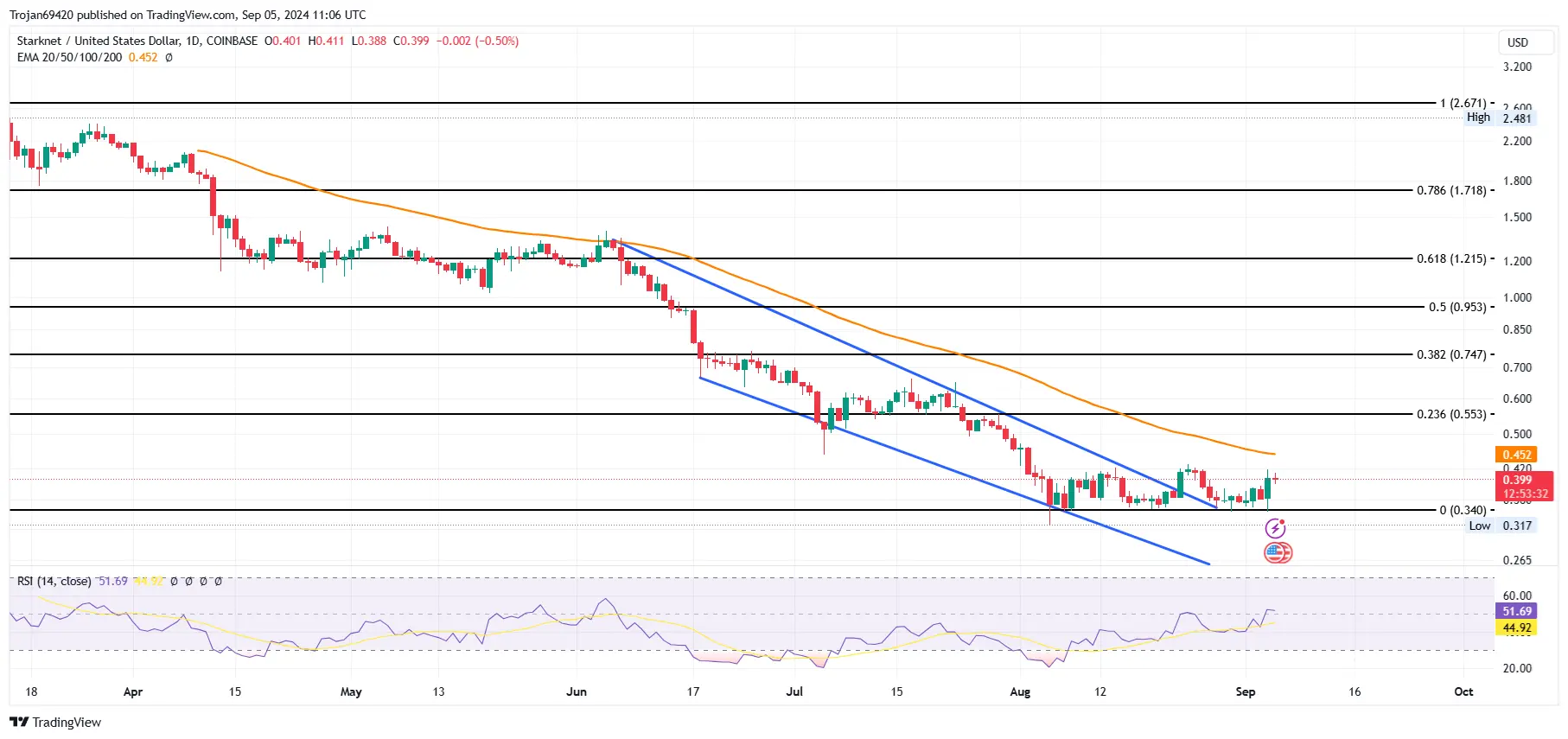1568x739 pixels.
Task: Select the 0.236 (0.553) Fibonacci level label
Action: [1451, 414]
